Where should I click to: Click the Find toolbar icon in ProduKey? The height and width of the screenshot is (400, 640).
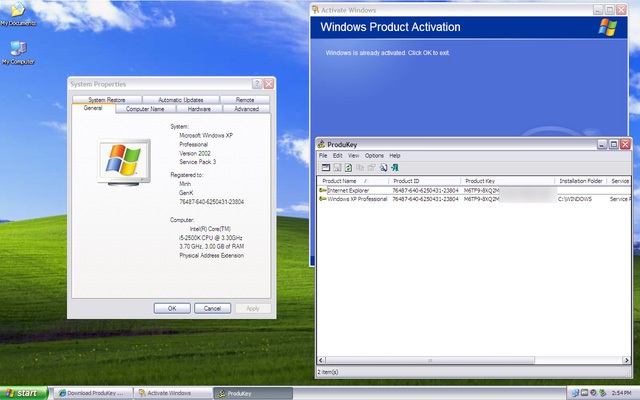[383, 167]
